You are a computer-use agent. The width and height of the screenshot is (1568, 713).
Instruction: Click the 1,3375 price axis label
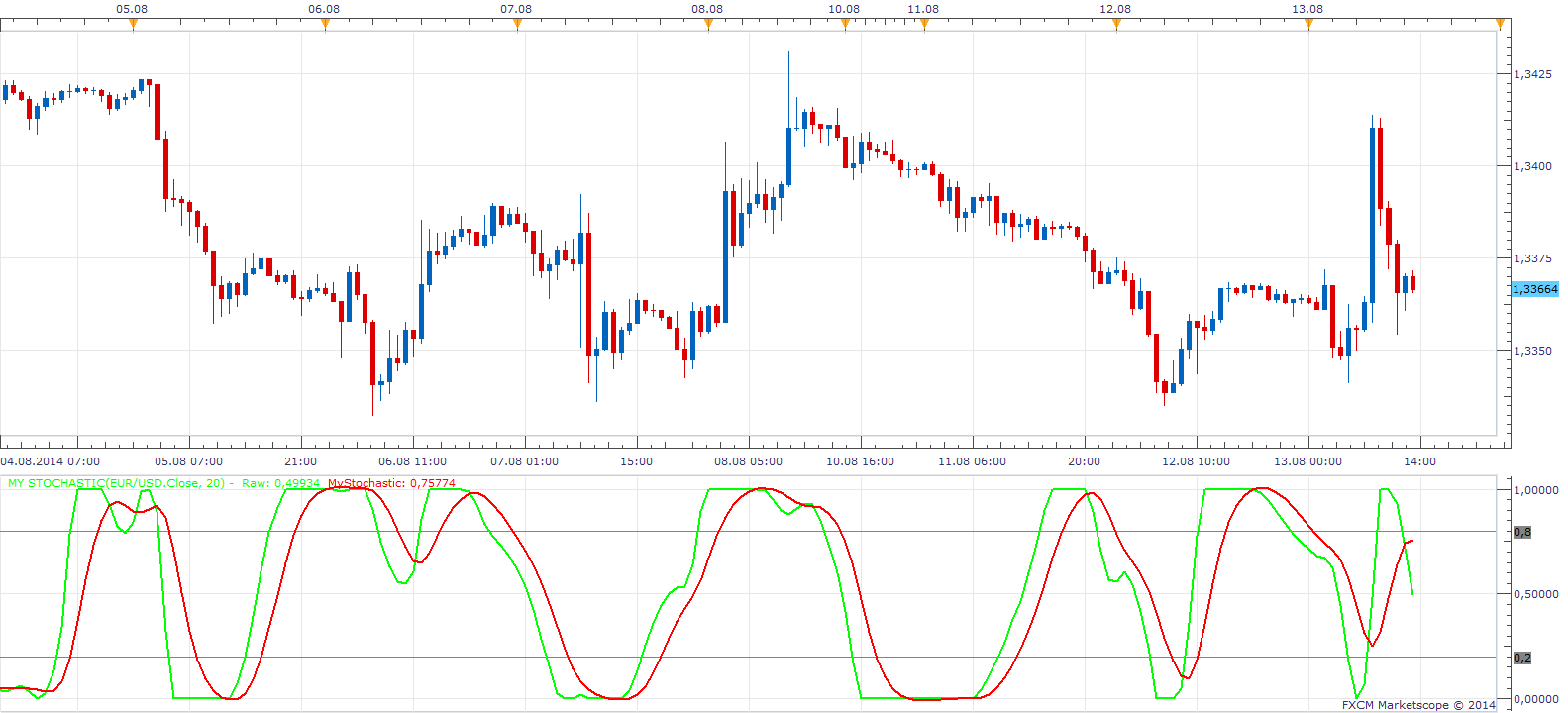click(x=1532, y=258)
